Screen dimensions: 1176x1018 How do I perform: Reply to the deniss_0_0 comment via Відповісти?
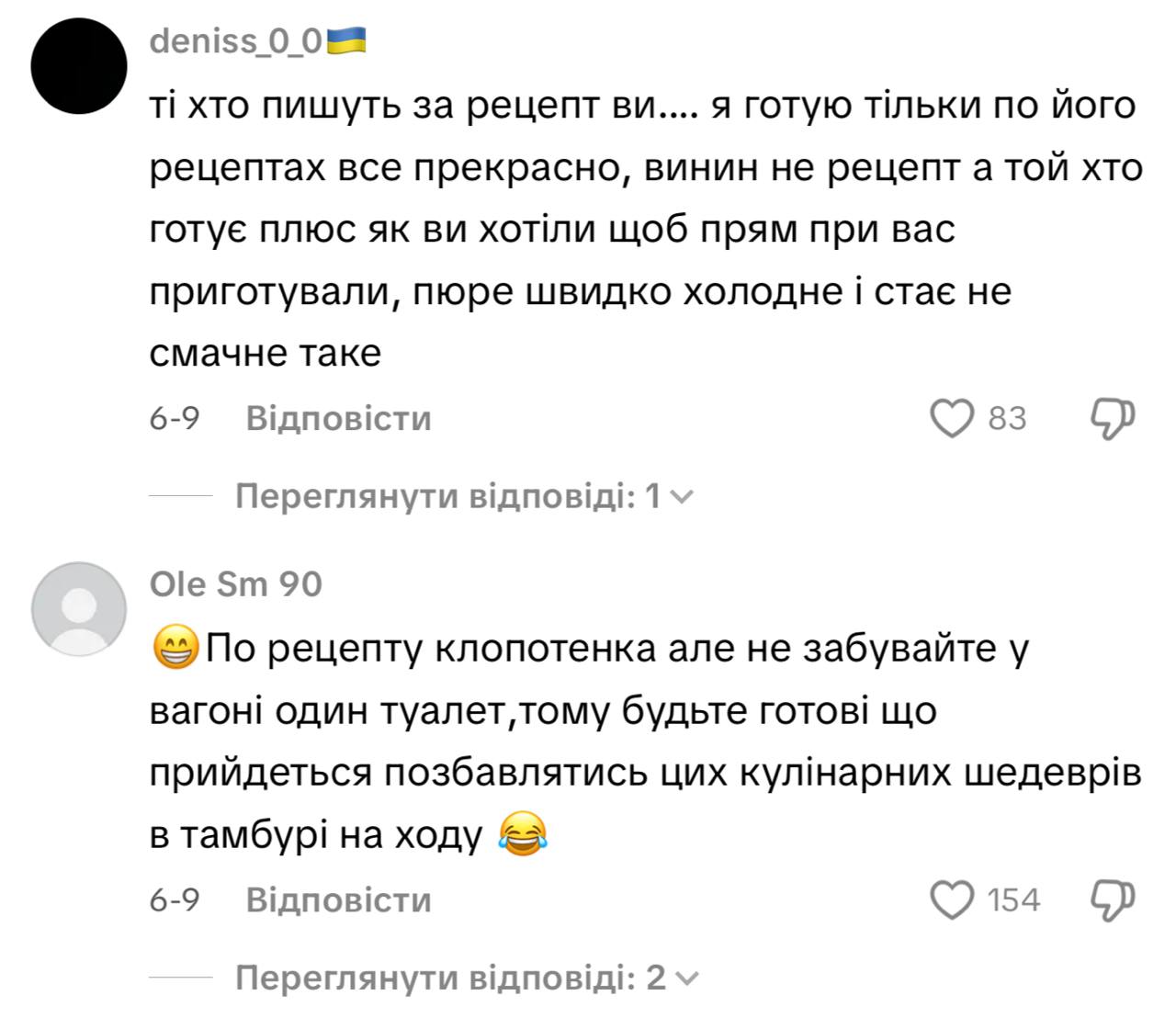(338, 419)
